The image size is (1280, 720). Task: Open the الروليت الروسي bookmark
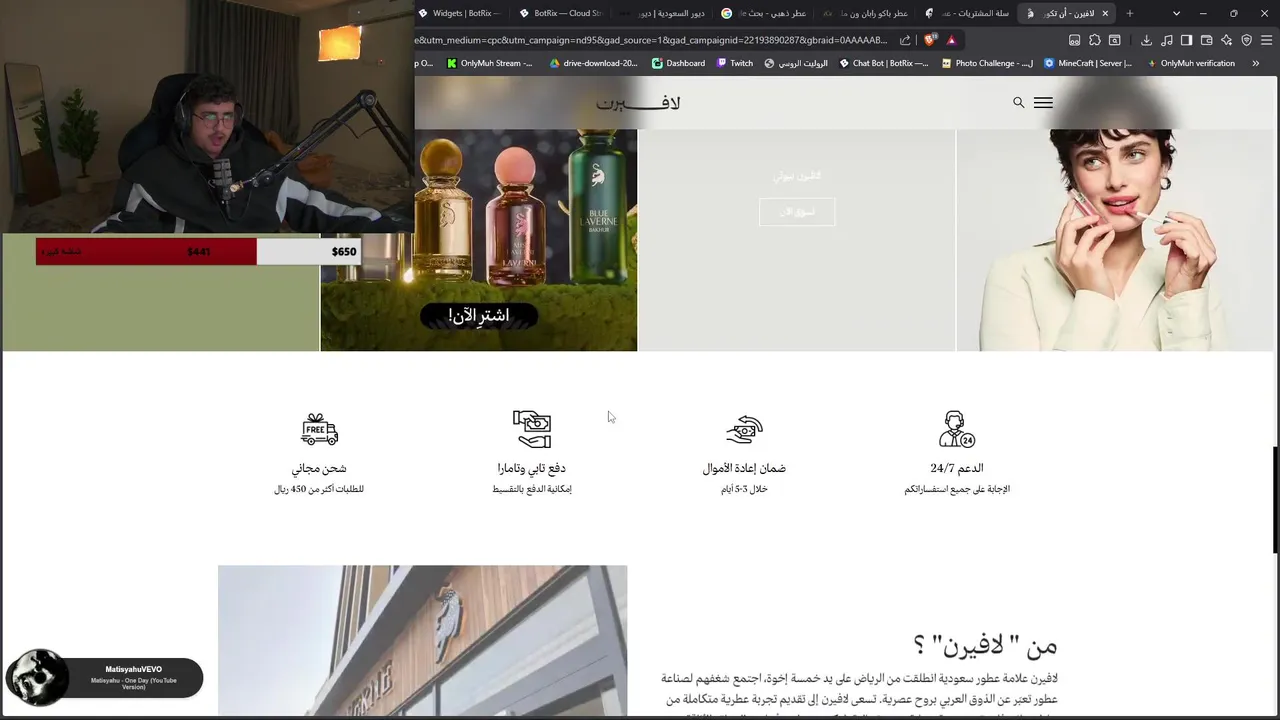point(796,63)
